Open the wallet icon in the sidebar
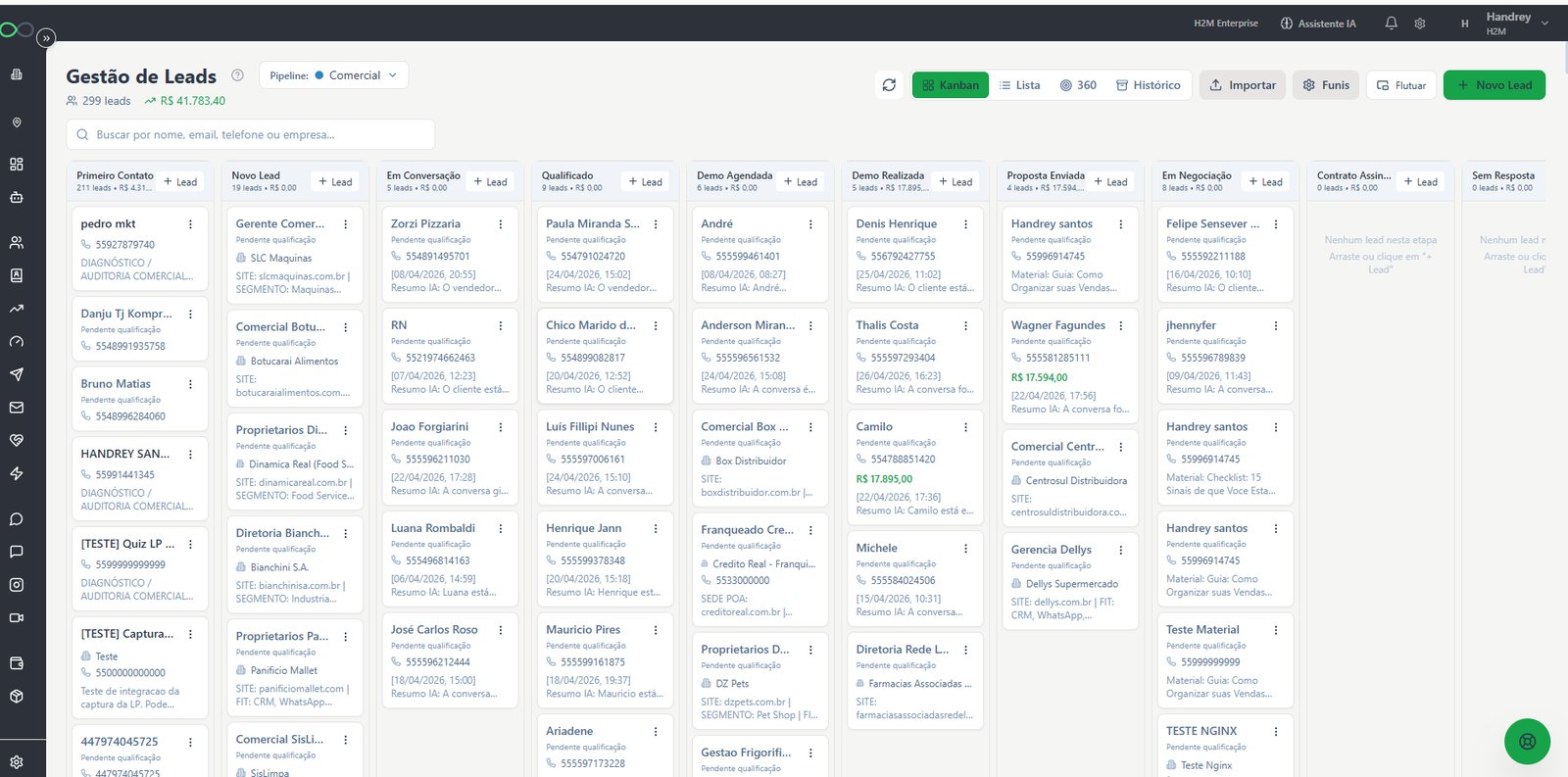Screen dimensions: 1568x777 click(x=17, y=663)
